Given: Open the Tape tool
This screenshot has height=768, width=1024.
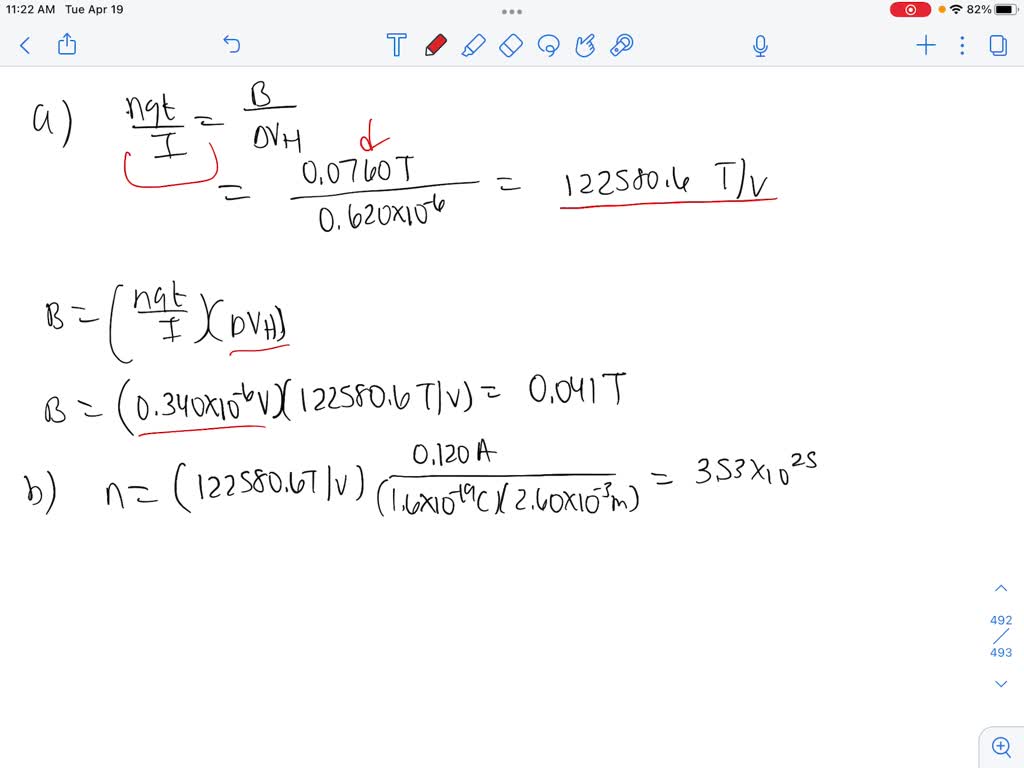Looking at the screenshot, I should pos(622,45).
